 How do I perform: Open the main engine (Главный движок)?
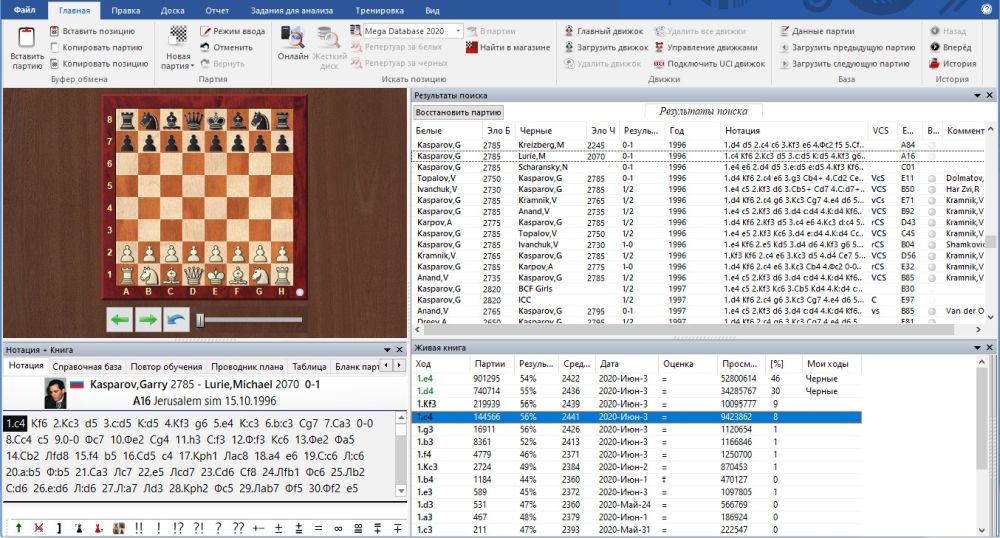(x=606, y=31)
